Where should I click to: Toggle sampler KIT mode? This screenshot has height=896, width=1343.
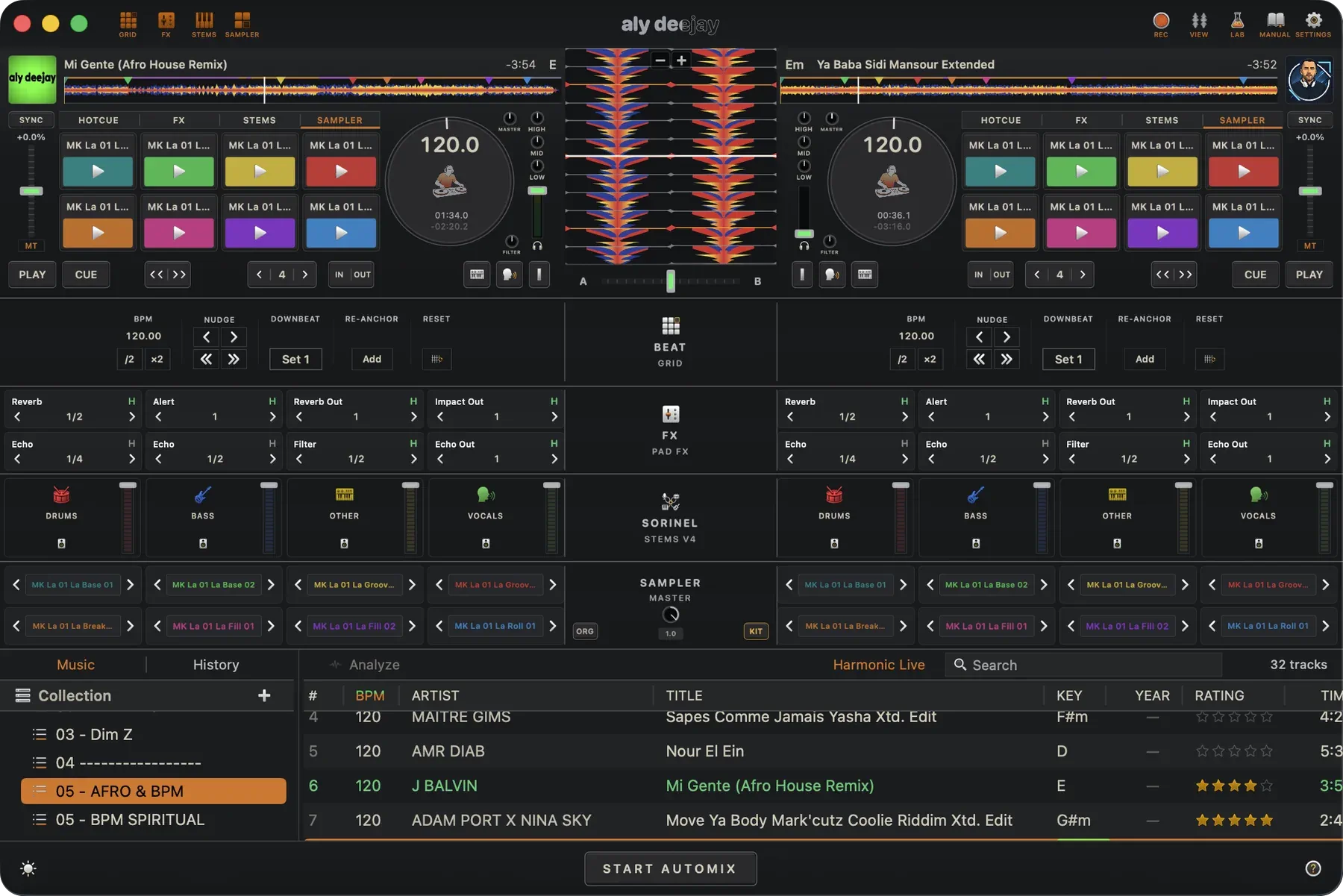click(x=756, y=631)
